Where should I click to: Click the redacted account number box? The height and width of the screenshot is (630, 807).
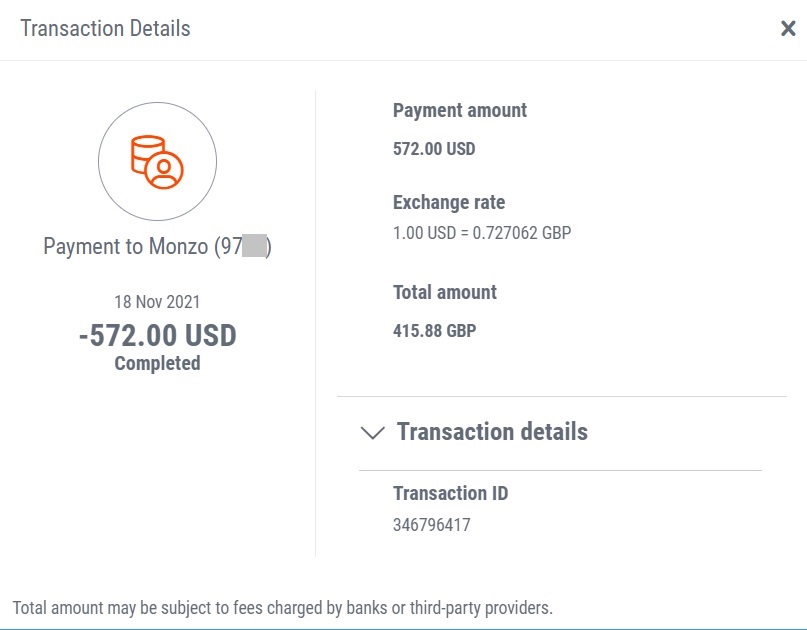coord(254,246)
